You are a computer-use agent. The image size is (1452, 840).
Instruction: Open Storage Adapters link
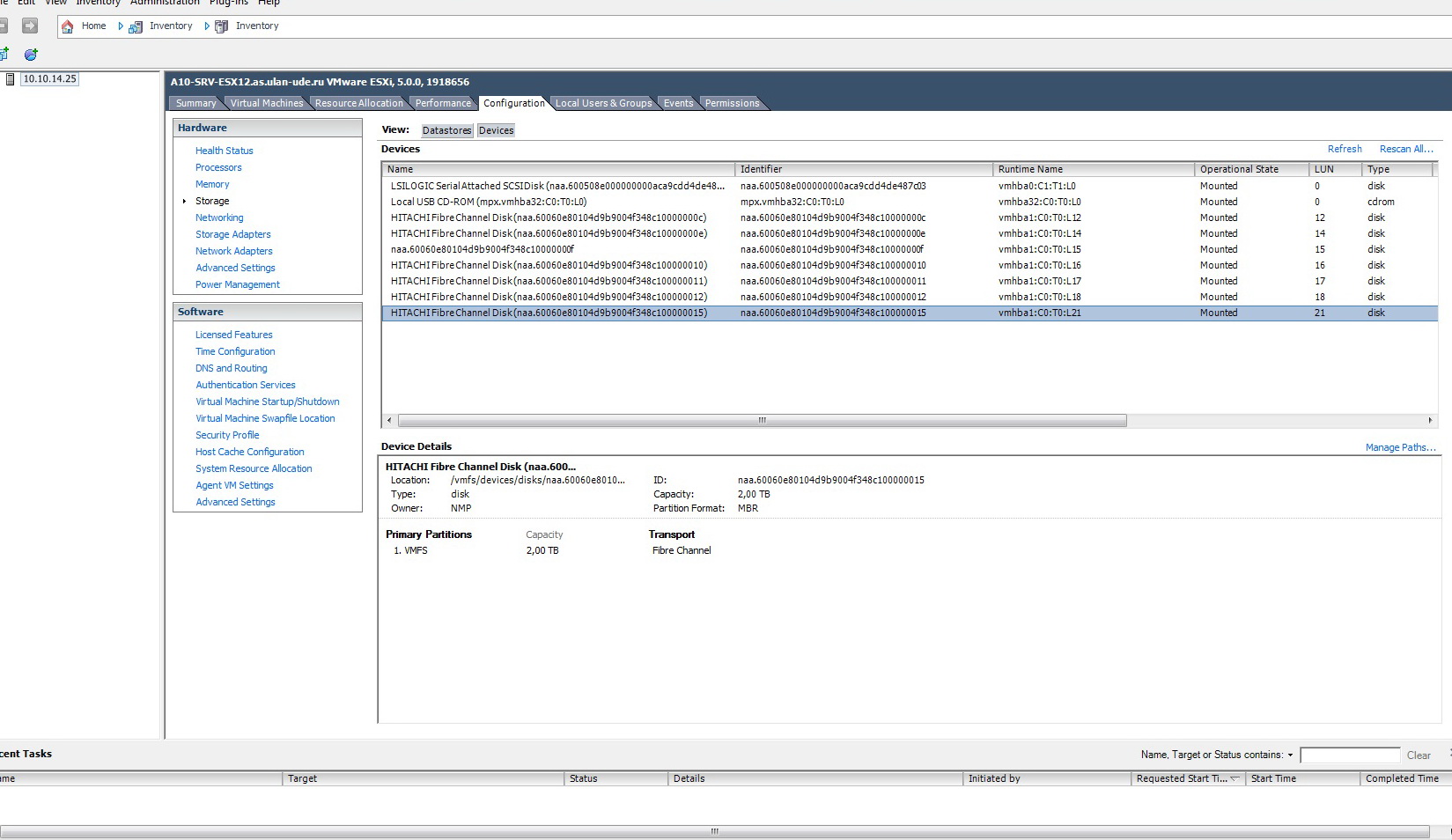tap(233, 234)
